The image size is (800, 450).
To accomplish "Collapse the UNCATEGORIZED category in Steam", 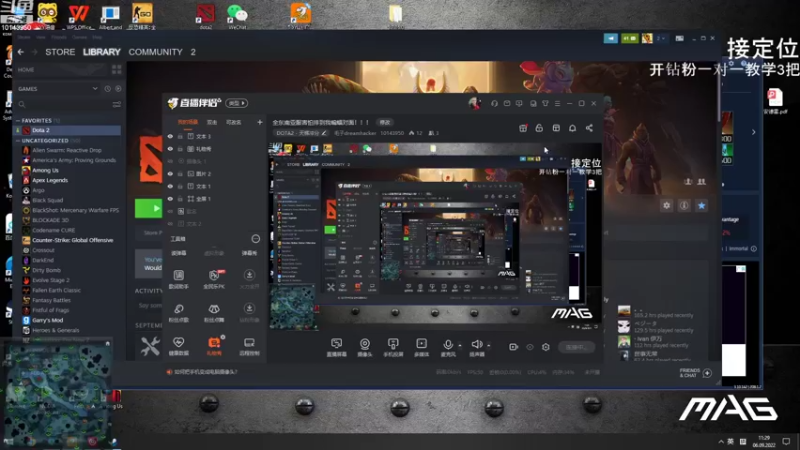I will click(18, 141).
